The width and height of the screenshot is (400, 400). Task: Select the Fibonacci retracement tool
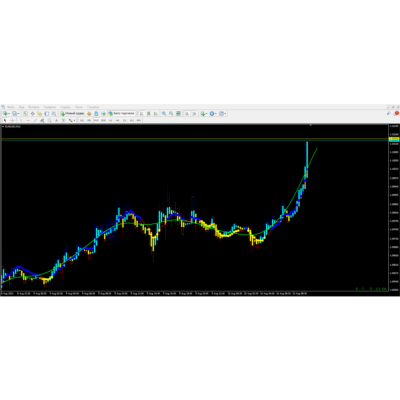point(49,120)
